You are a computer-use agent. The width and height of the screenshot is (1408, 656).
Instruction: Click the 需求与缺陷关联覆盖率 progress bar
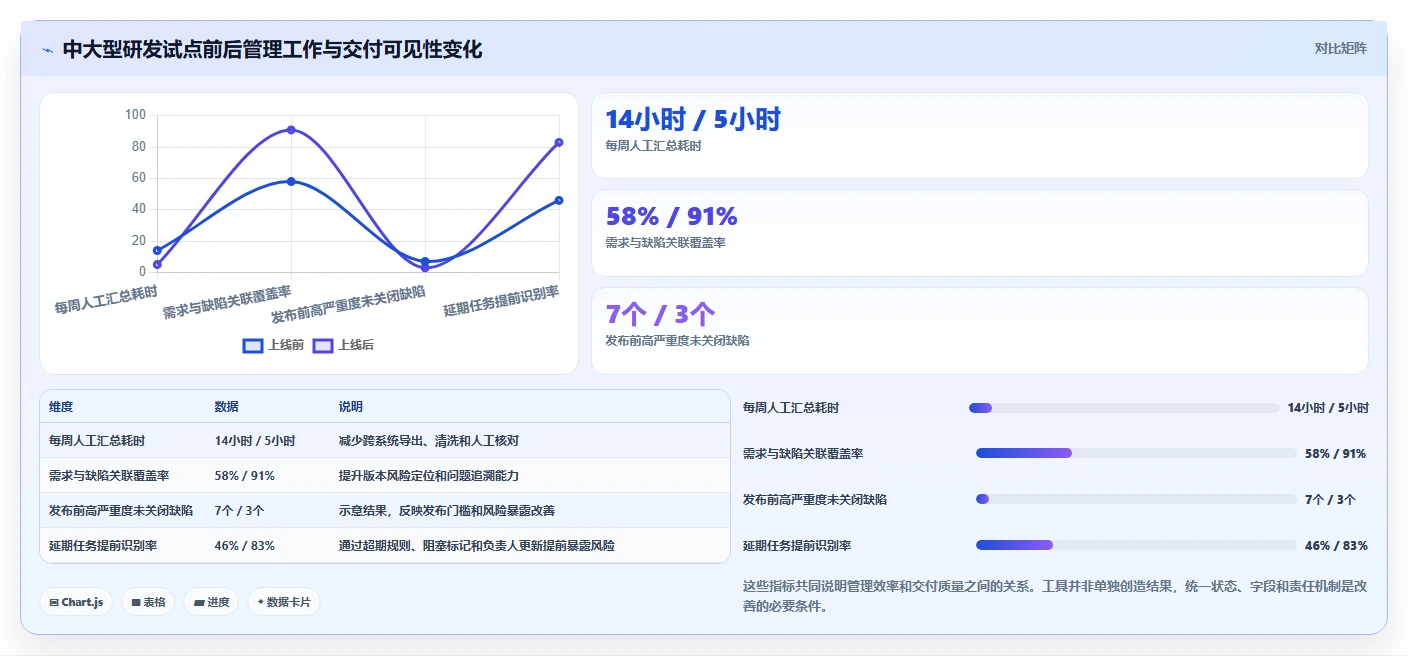[x=1136, y=454]
